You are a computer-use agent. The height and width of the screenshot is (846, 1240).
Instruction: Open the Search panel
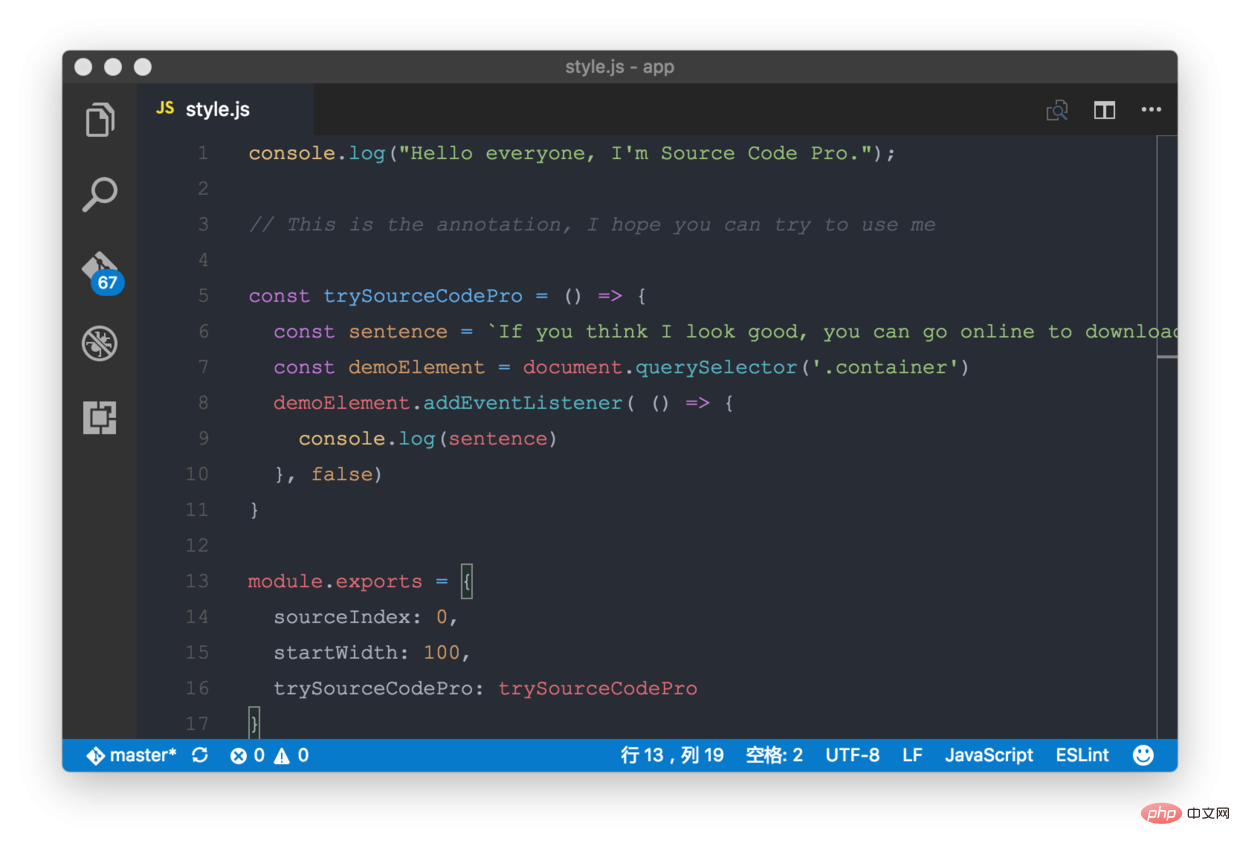click(x=99, y=195)
